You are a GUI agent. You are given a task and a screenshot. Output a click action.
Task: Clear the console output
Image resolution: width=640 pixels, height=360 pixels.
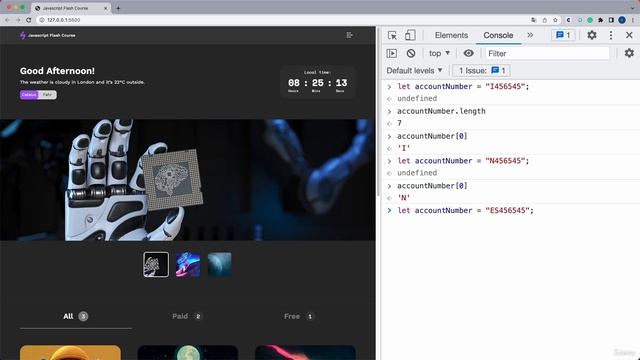pyautogui.click(x=411, y=53)
